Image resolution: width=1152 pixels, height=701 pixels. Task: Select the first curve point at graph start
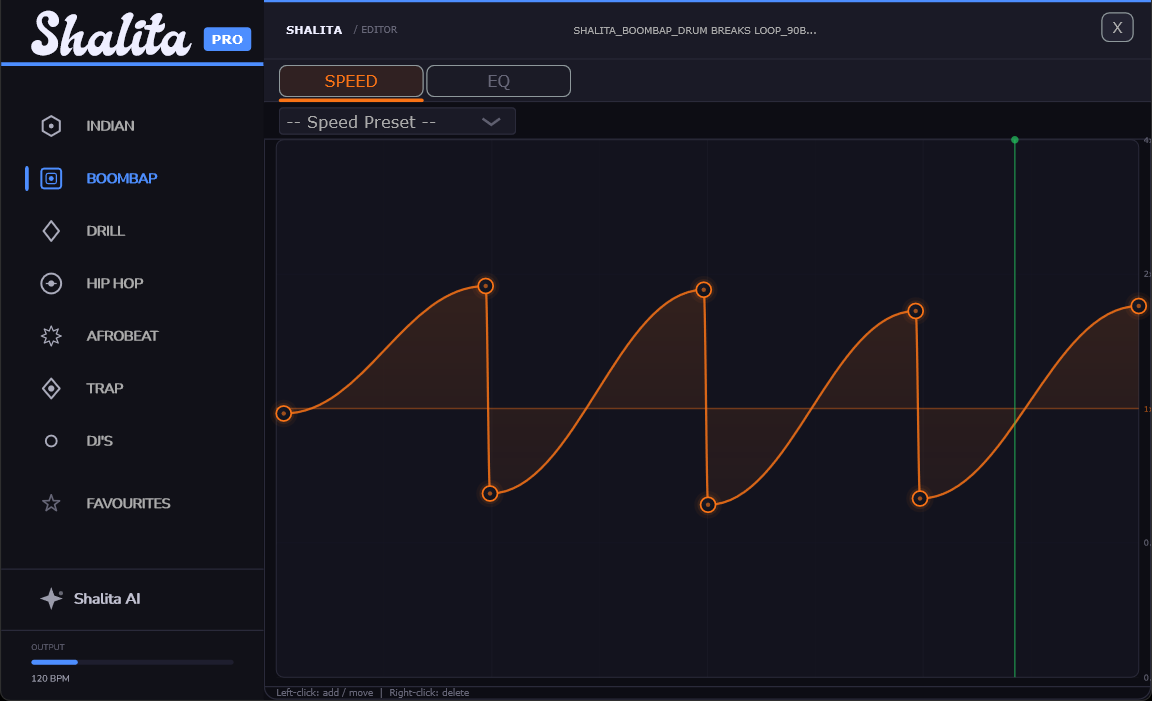[284, 414]
